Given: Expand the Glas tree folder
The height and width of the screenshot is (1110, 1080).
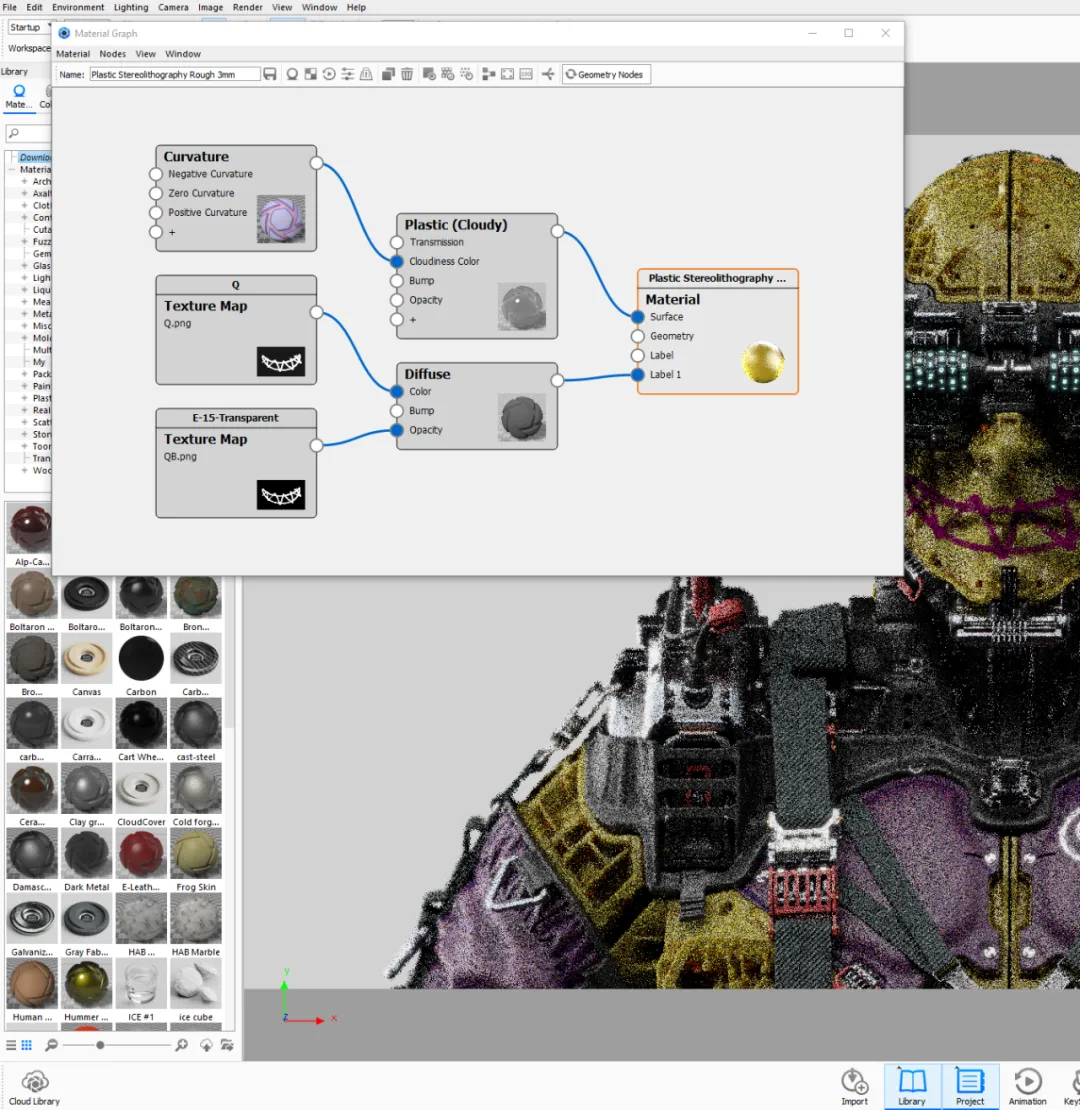Looking at the screenshot, I should click(24, 266).
